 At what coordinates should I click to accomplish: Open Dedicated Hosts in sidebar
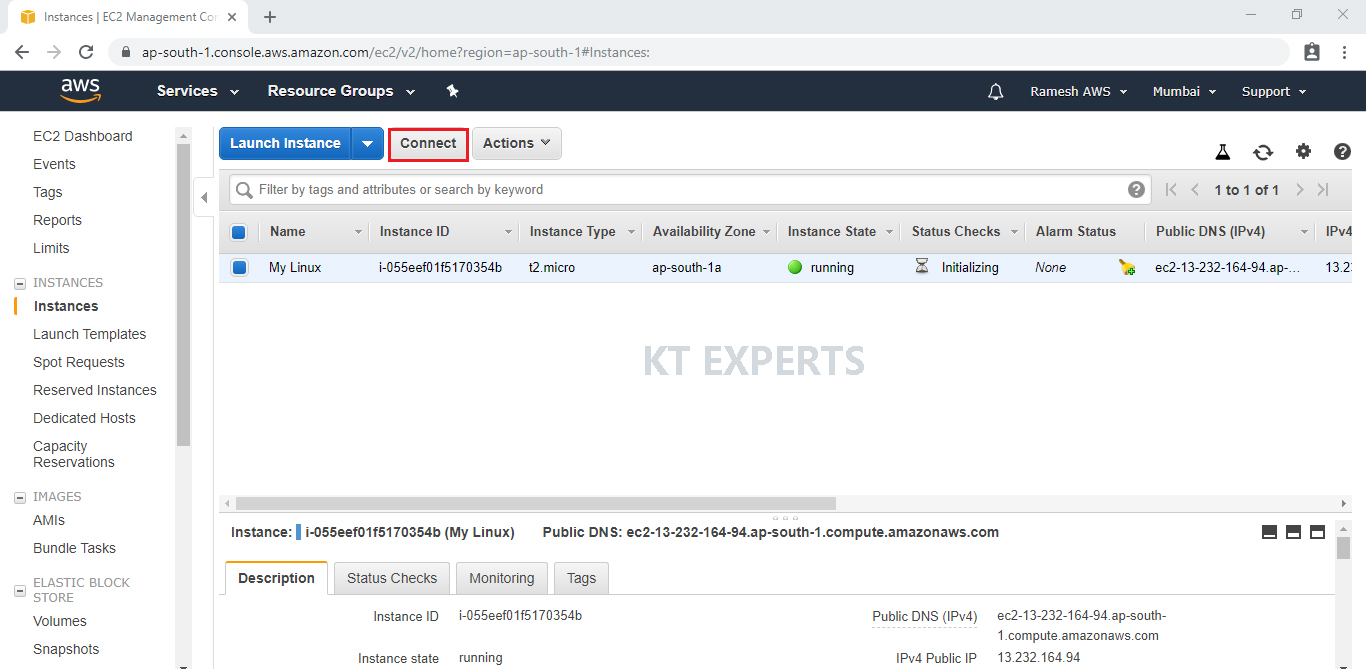[x=84, y=418]
